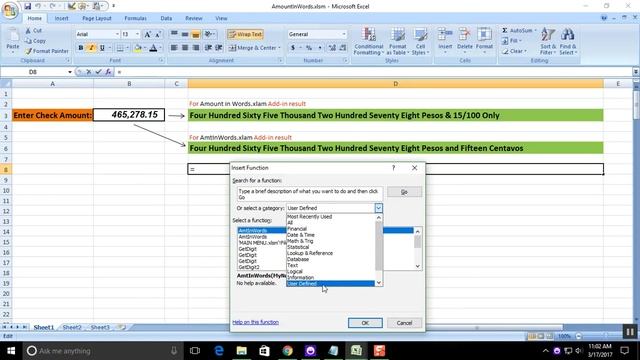Viewport: 640px width, 360px height.
Task: Click the Cut icon in Clipboard group
Action: click(x=28, y=31)
